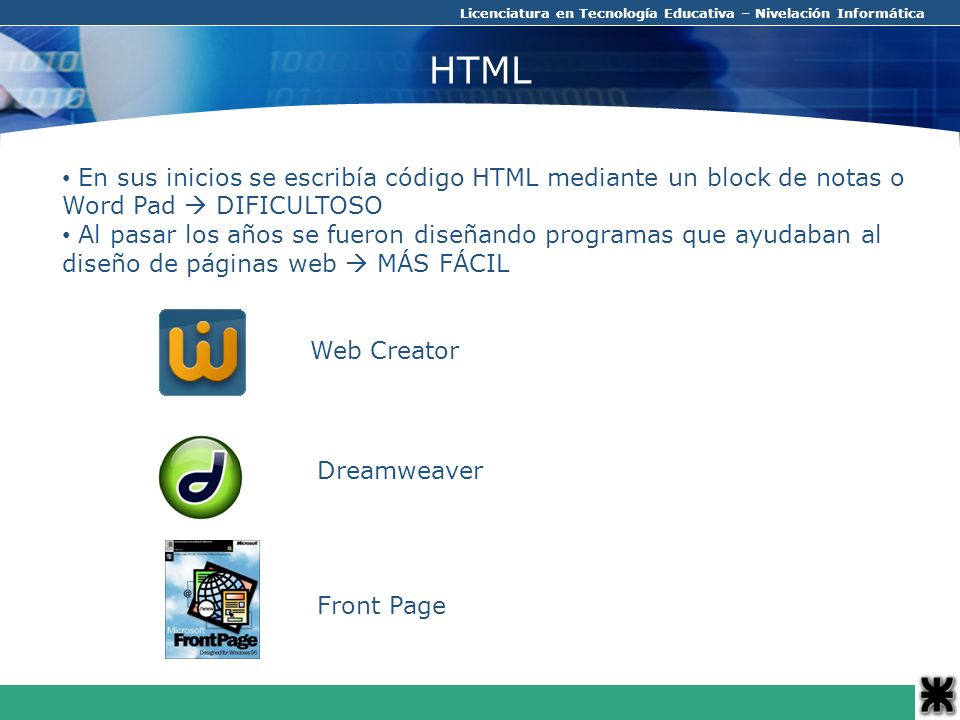Click the orange Web Creator logo icon
This screenshot has width=960, height=720.
coord(202,353)
